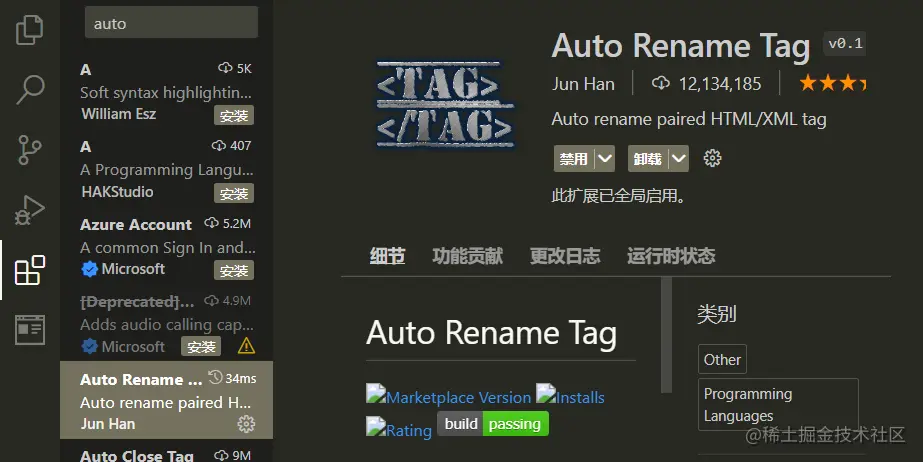Open the Source Control view icon
Image resolution: width=923 pixels, height=462 pixels.
tap(29, 150)
